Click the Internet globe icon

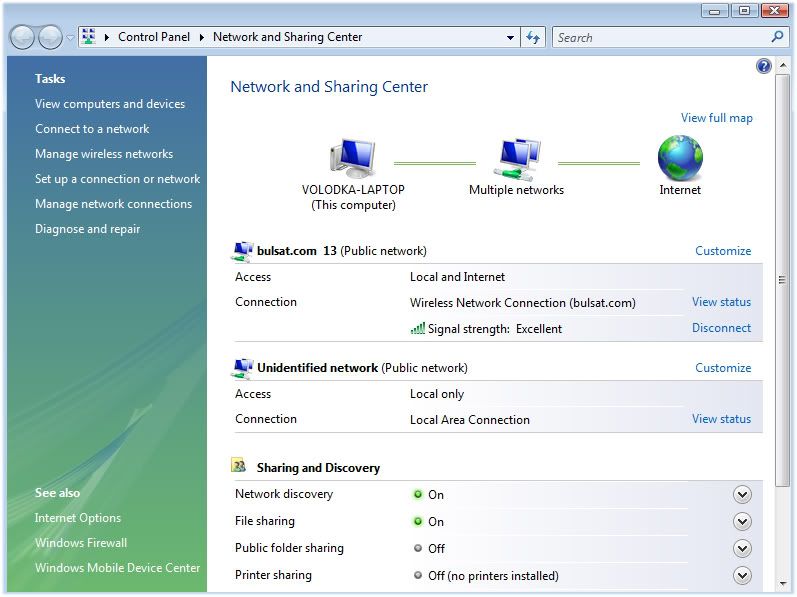(x=680, y=158)
